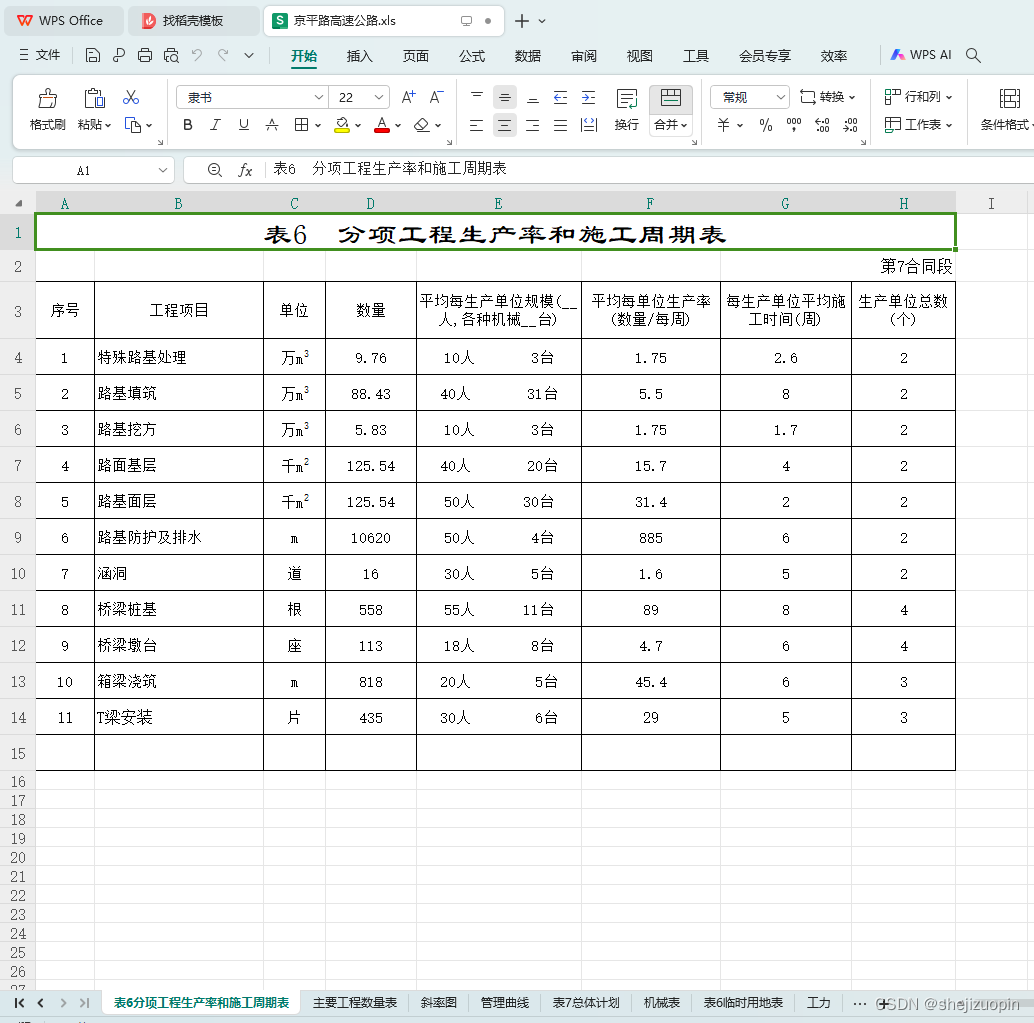1034x1023 pixels.
Task: Go to first sheet navigation arrow
Action: pyautogui.click(x=19, y=1003)
